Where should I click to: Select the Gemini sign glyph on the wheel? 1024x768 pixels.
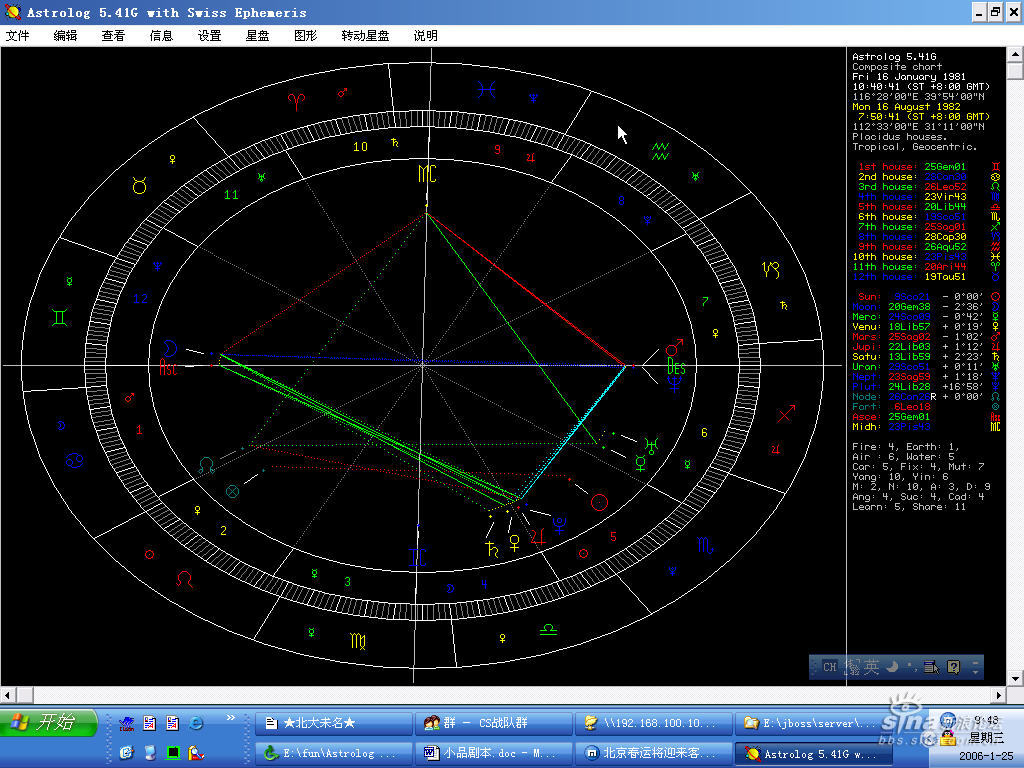point(62,318)
